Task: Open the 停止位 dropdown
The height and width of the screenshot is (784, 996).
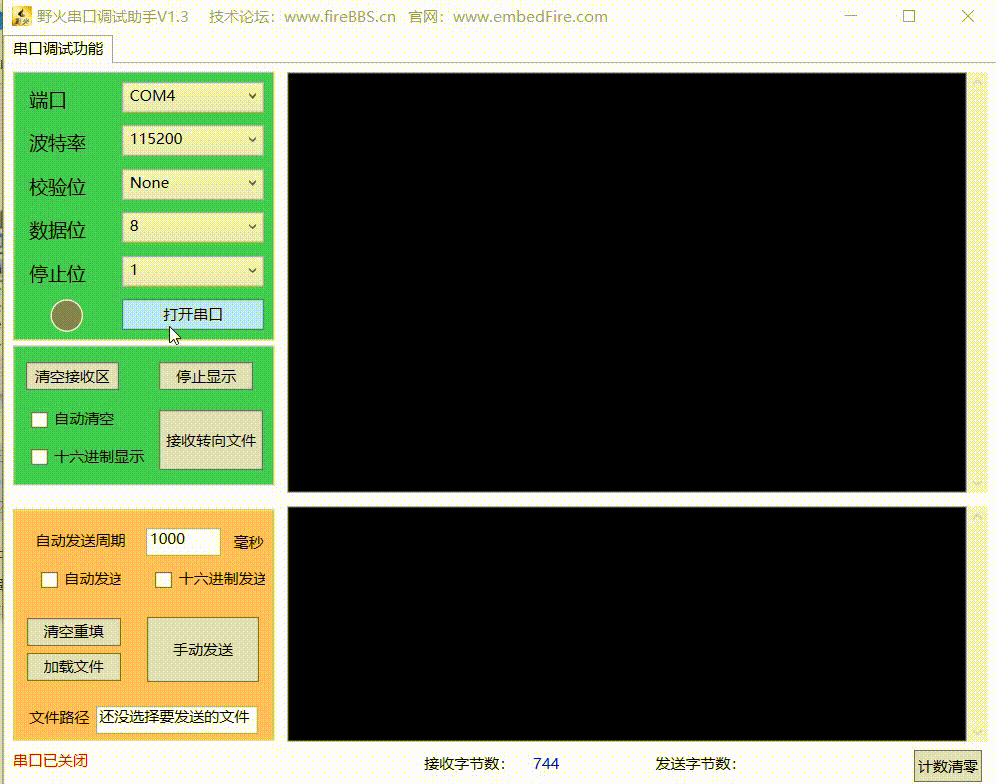Action: pos(192,271)
